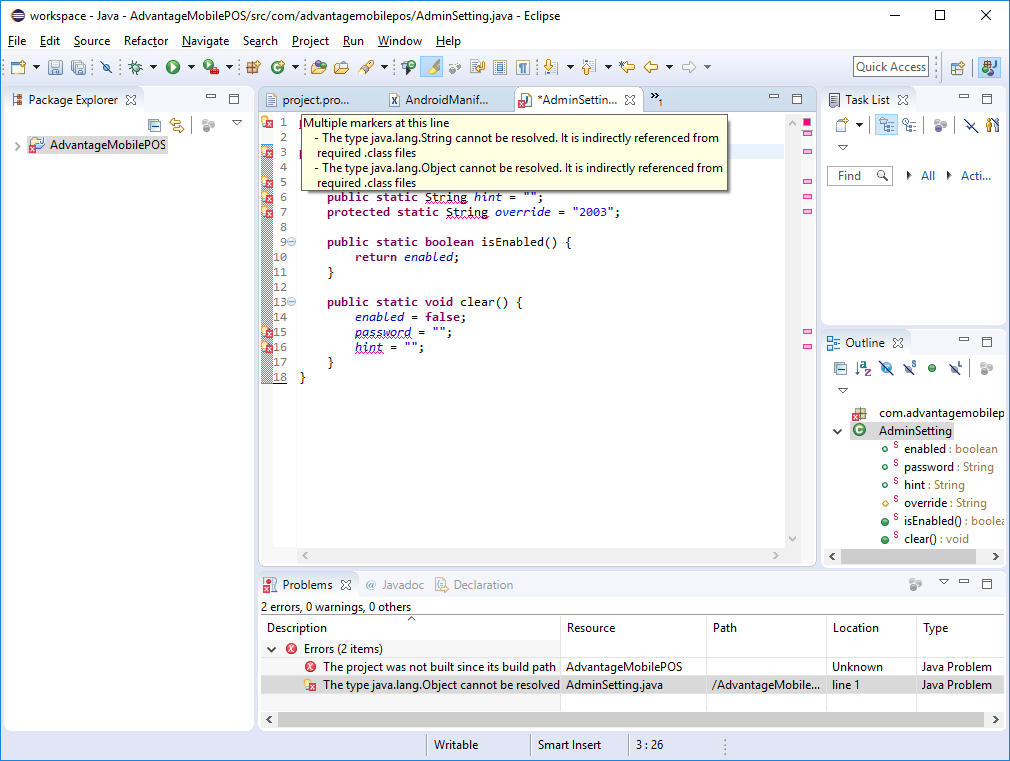
Task: Toggle Categorized view in Task List
Action: tap(887, 125)
